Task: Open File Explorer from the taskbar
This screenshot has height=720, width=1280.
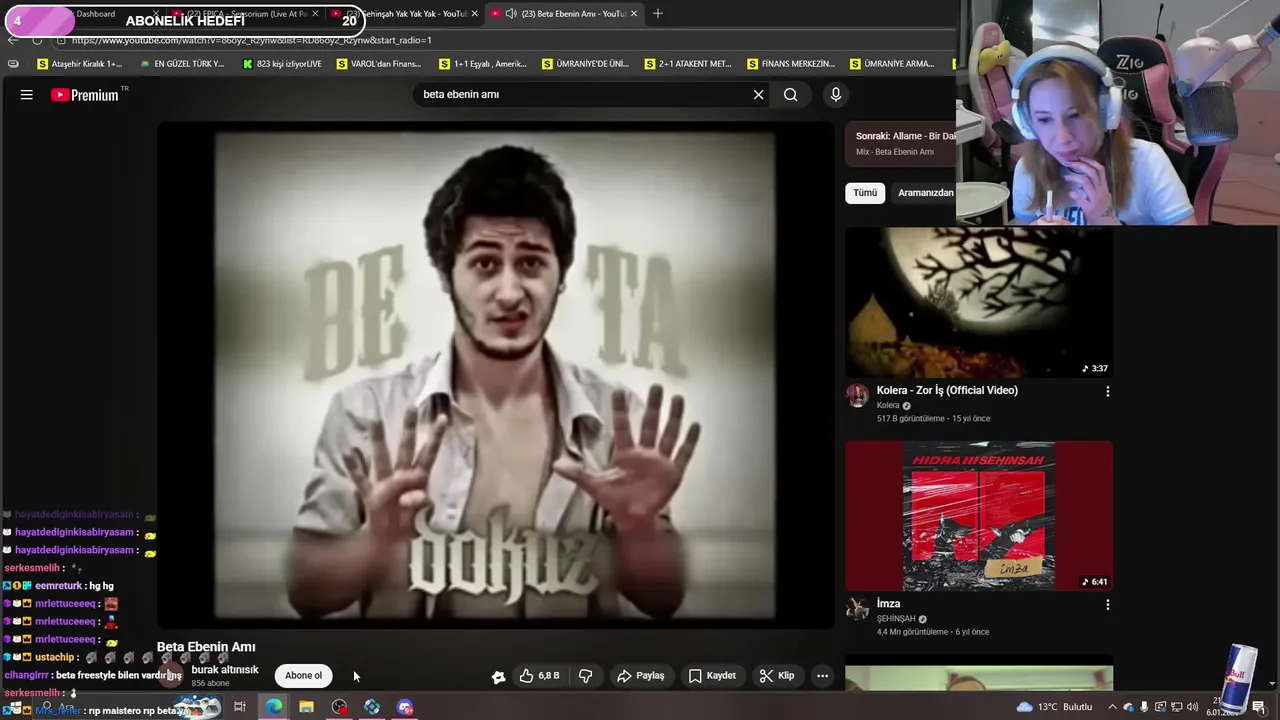Action: [x=306, y=707]
